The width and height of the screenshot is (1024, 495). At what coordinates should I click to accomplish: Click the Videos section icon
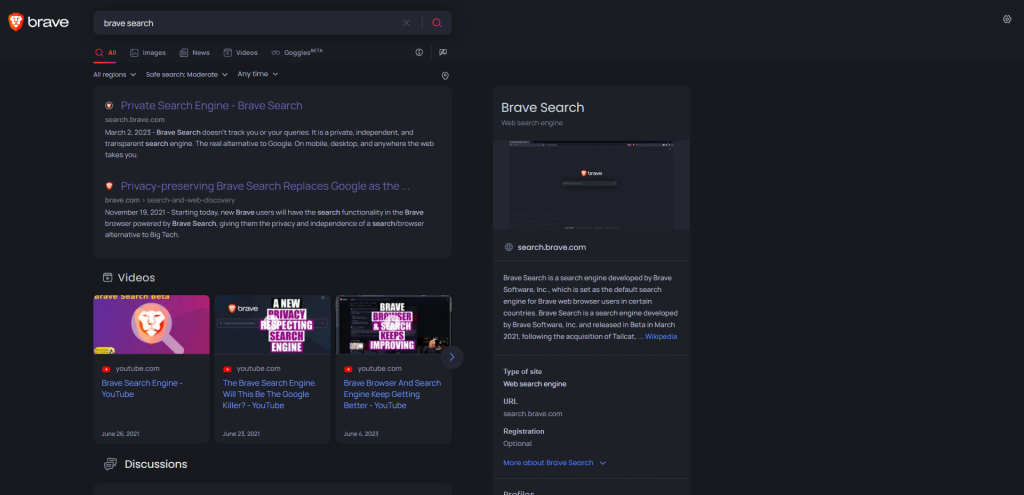pos(108,278)
